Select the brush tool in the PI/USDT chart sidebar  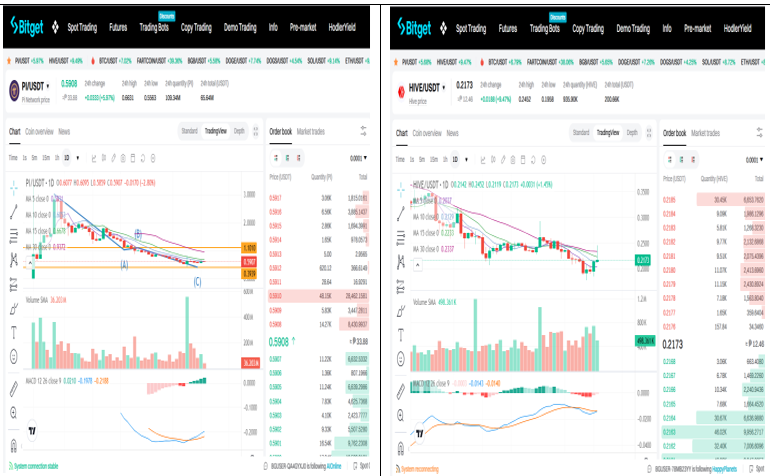point(14,308)
